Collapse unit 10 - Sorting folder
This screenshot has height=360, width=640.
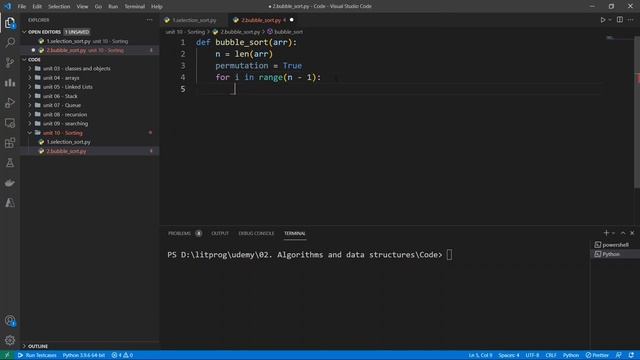tap(30, 133)
